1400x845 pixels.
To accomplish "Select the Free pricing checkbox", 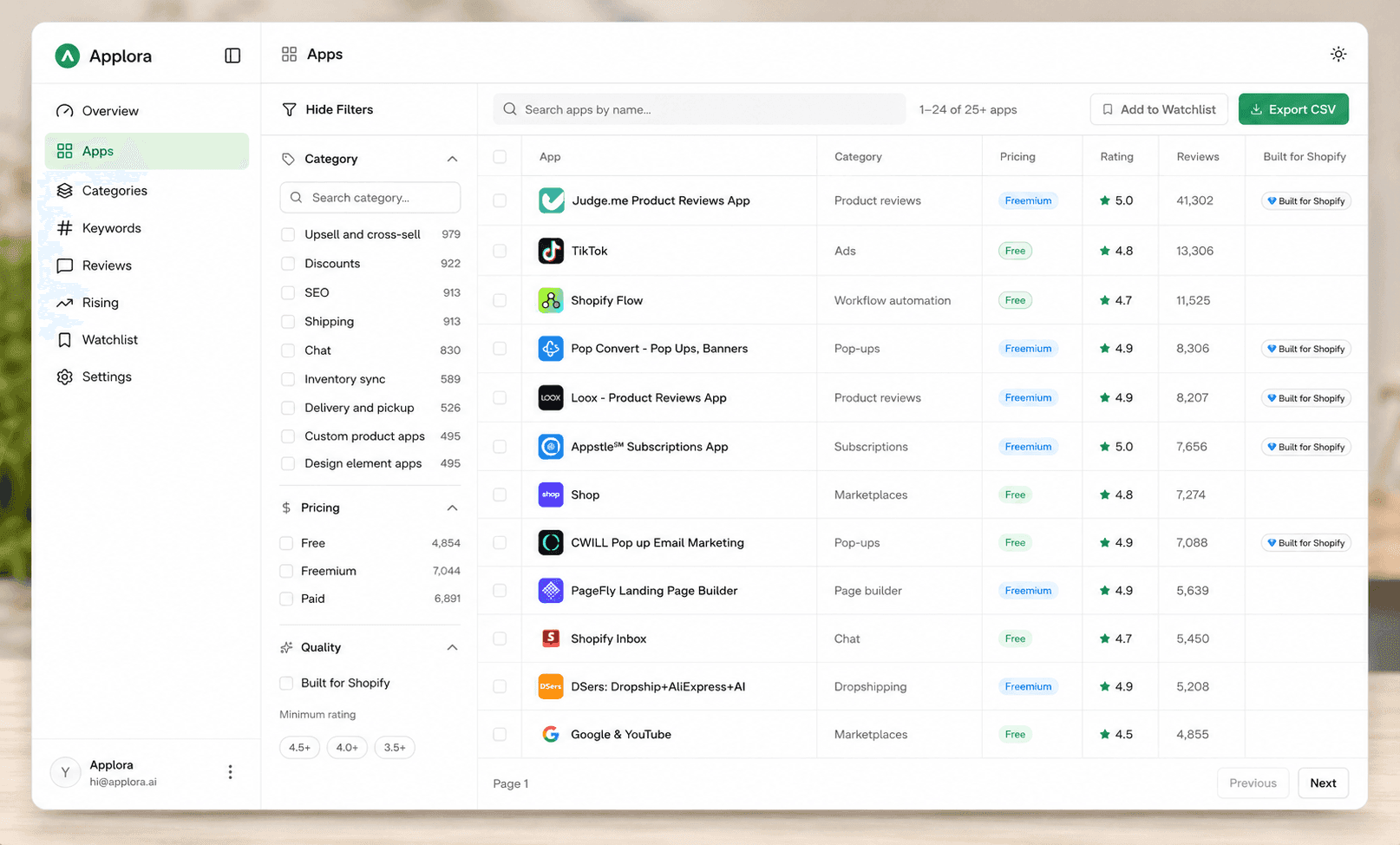I will [x=286, y=543].
